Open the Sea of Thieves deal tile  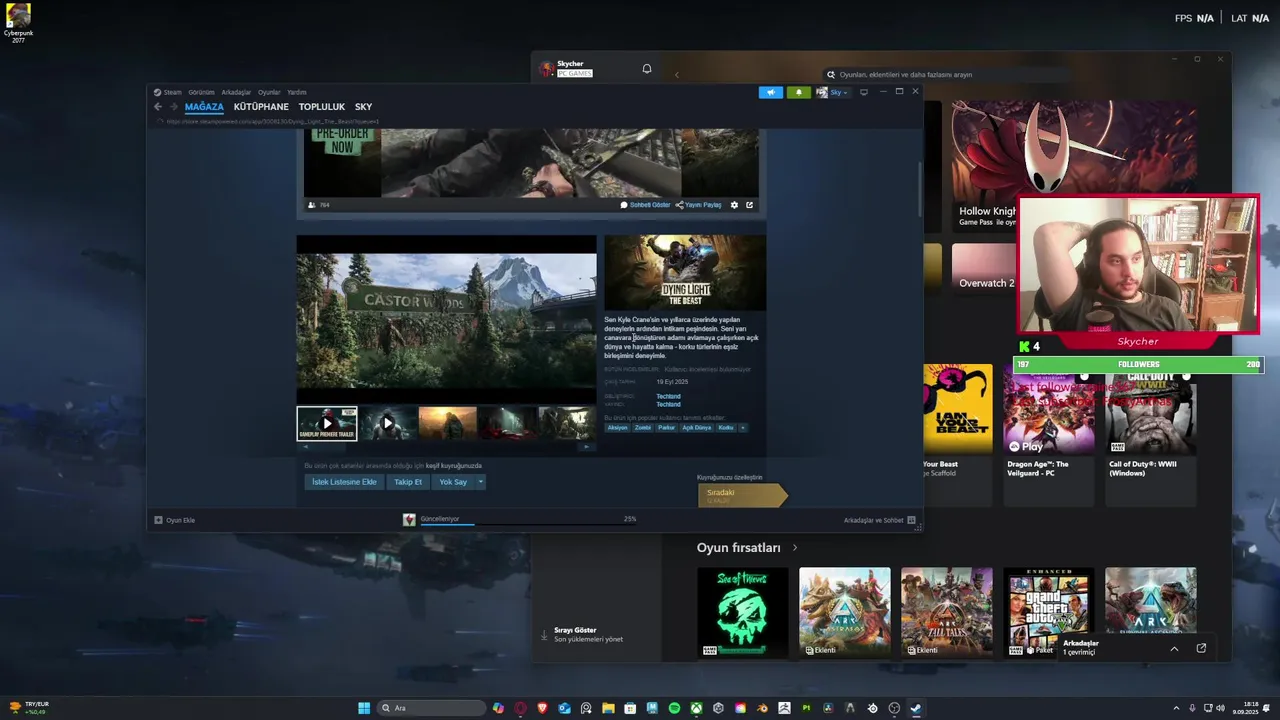[742, 612]
